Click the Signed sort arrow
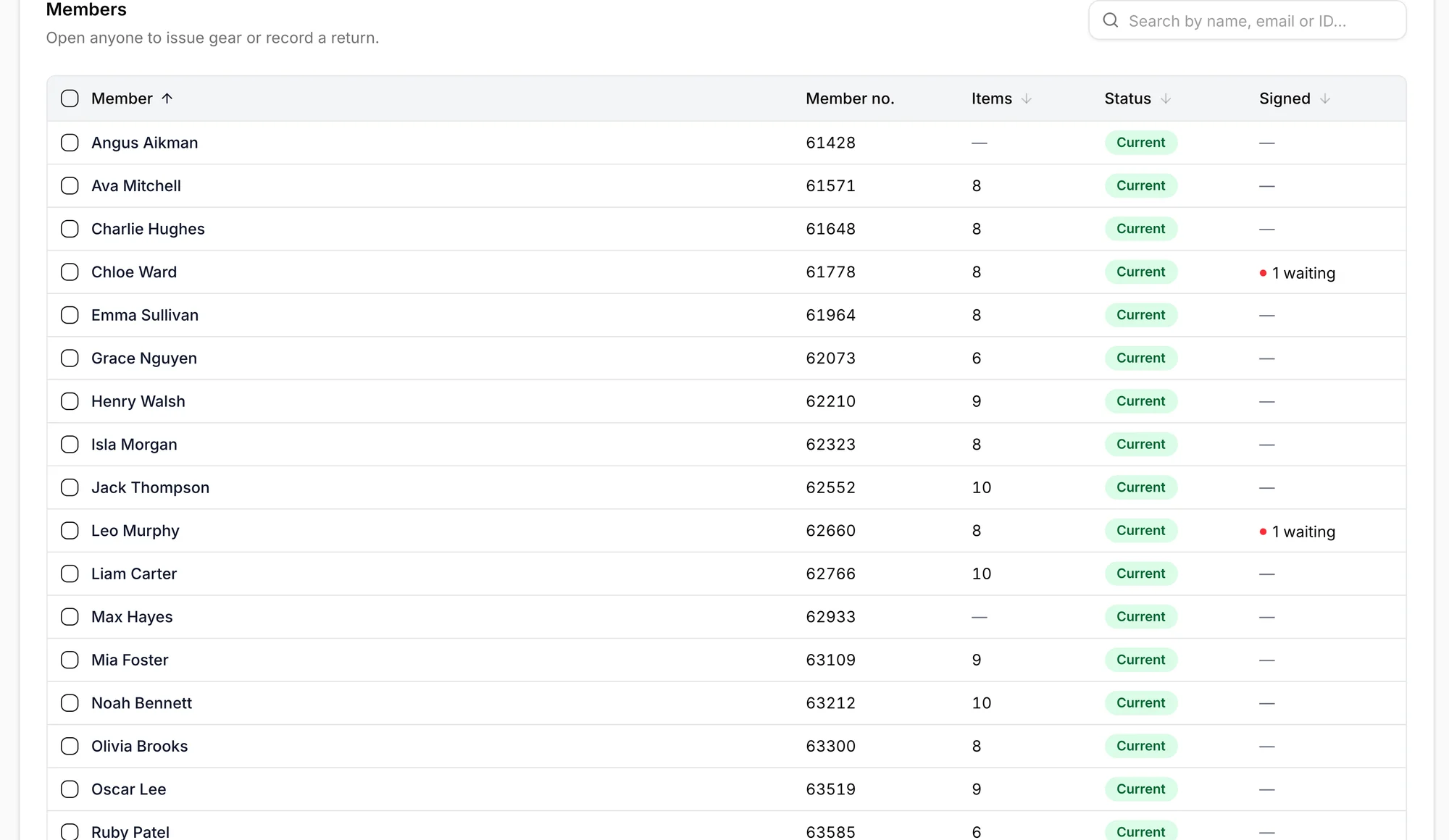The width and height of the screenshot is (1449, 840). click(1324, 98)
